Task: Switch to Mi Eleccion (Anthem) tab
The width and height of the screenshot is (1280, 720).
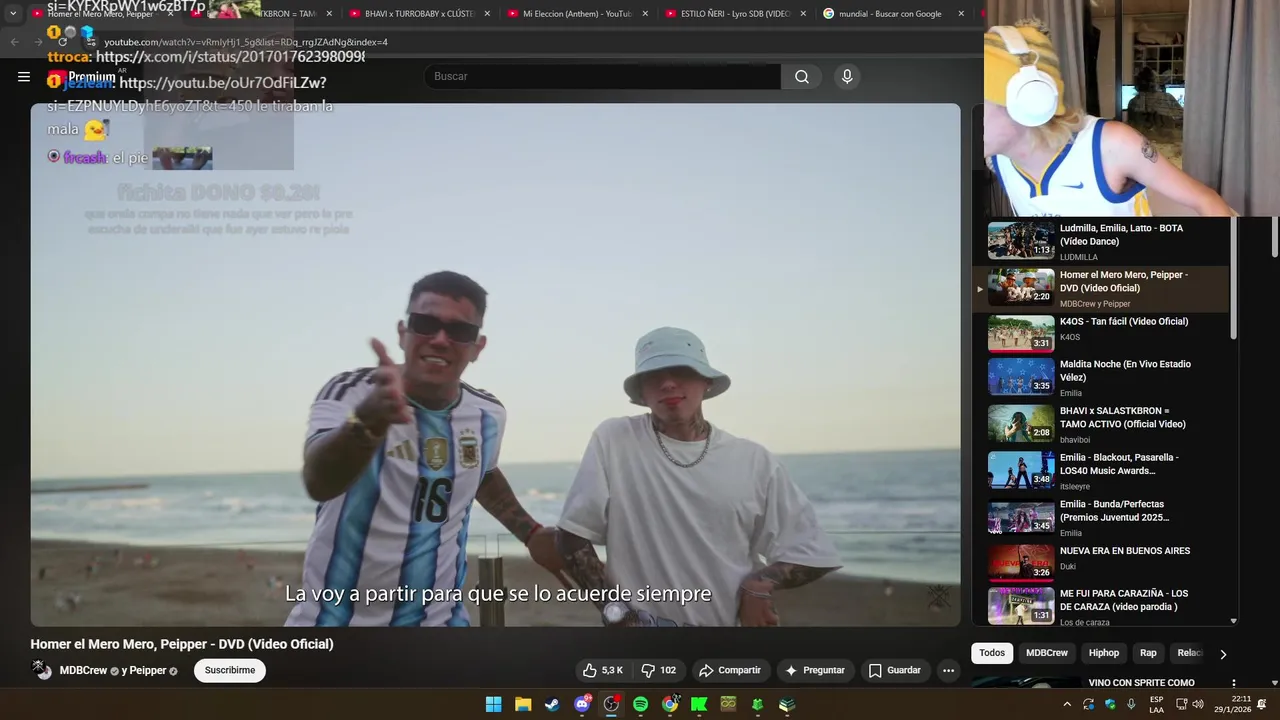Action: point(577,14)
